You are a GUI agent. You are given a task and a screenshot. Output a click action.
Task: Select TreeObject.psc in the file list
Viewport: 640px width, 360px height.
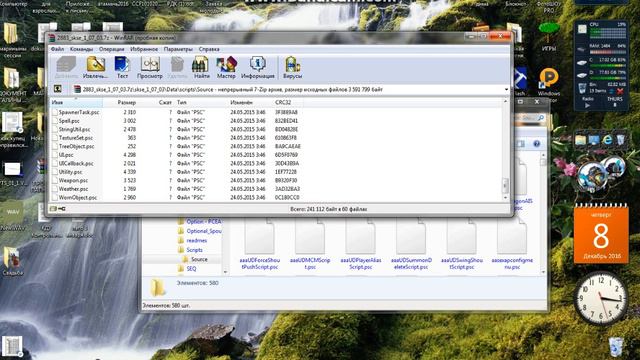[76, 146]
